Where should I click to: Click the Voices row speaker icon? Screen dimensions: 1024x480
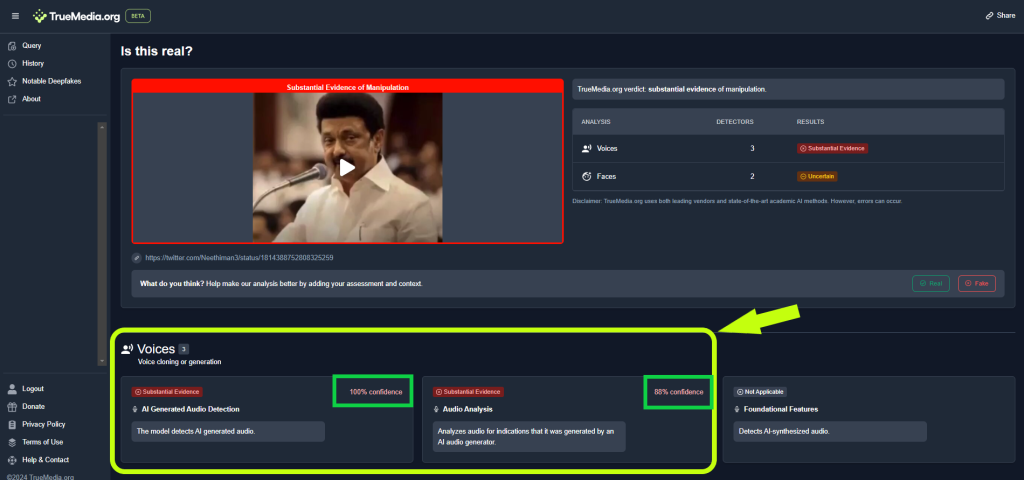(x=586, y=148)
